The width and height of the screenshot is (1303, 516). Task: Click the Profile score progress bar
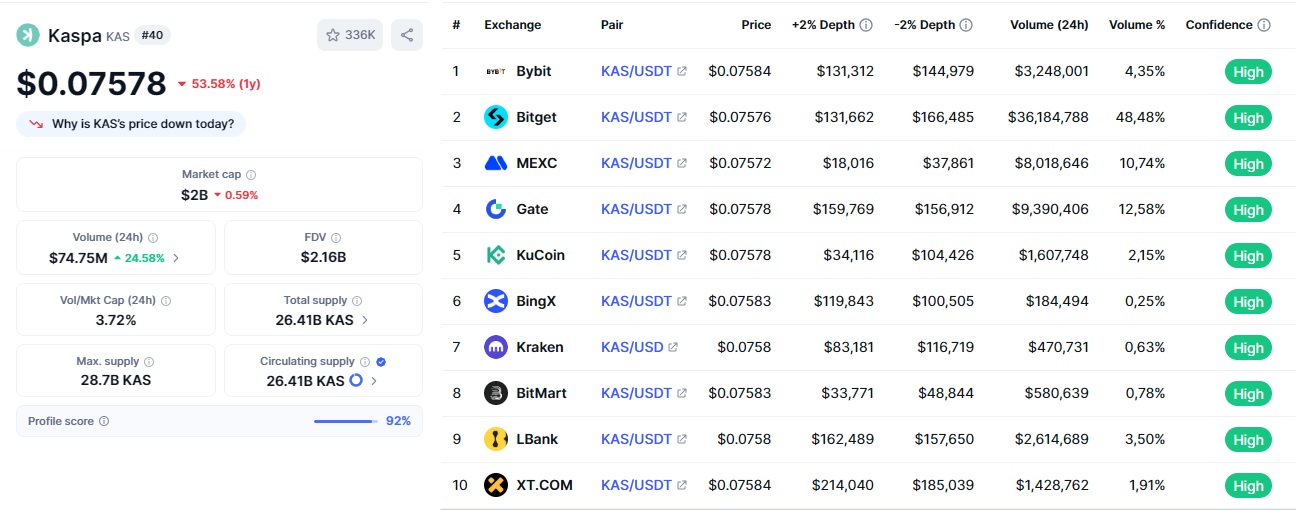(345, 422)
